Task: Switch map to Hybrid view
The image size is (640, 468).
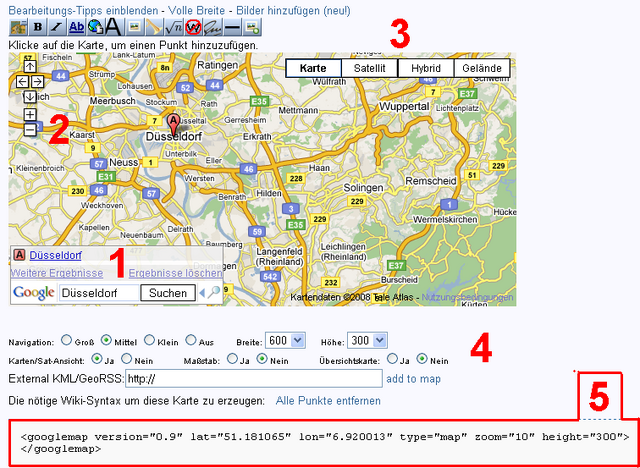Action: (x=426, y=68)
